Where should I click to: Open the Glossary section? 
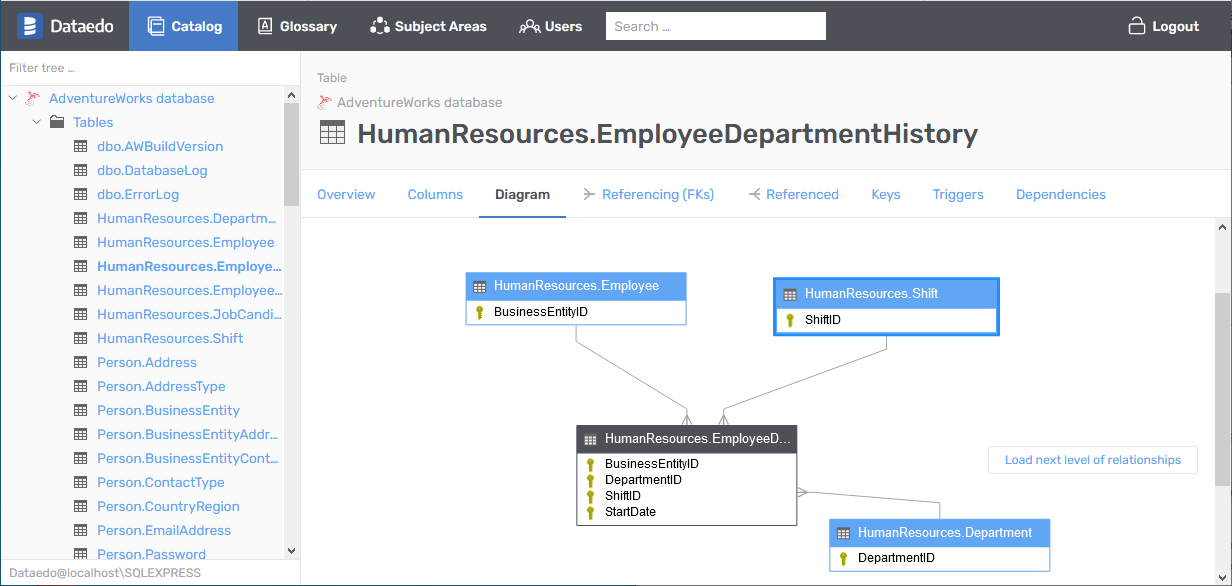point(297,26)
